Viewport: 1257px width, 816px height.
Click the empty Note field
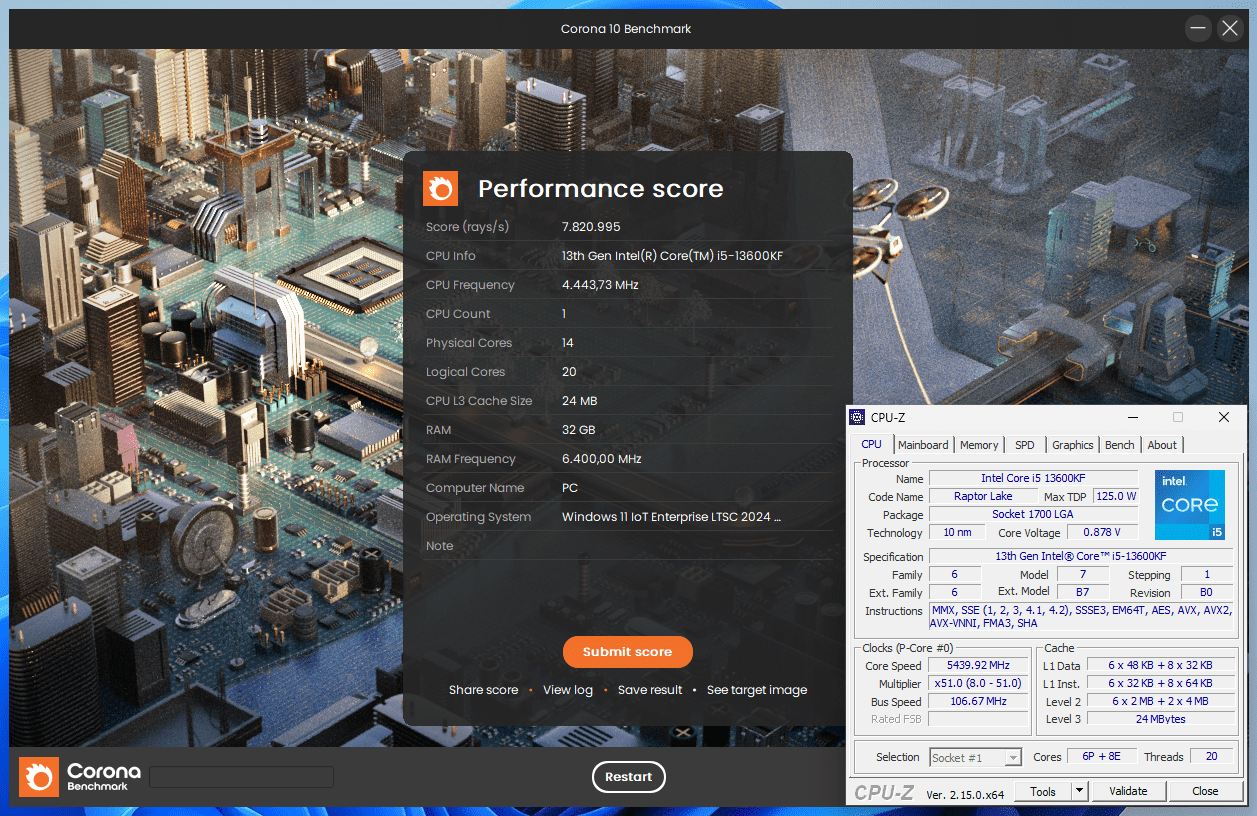pyautogui.click(x=696, y=546)
